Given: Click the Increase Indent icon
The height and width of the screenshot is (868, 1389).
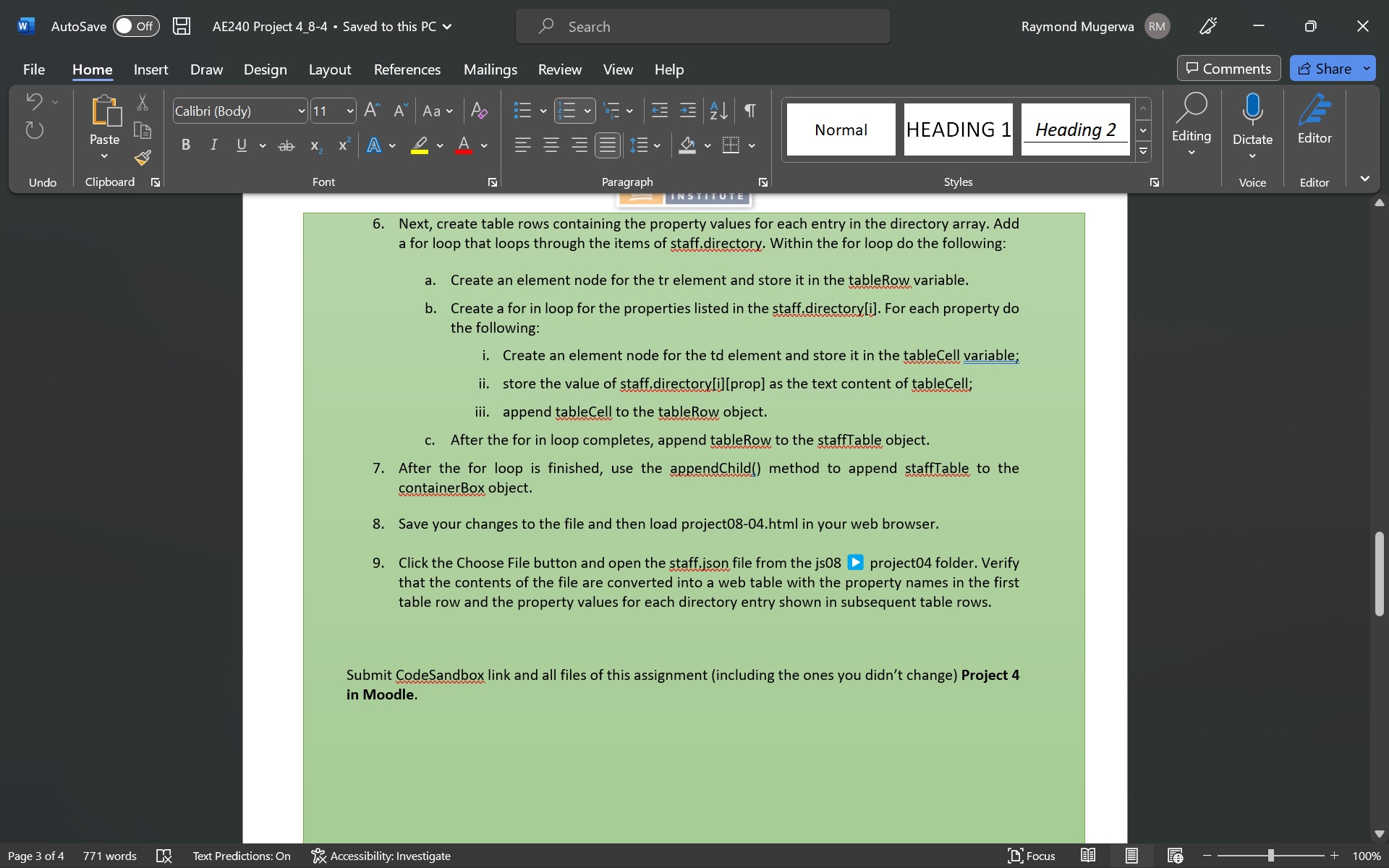Looking at the screenshot, I should [688, 111].
